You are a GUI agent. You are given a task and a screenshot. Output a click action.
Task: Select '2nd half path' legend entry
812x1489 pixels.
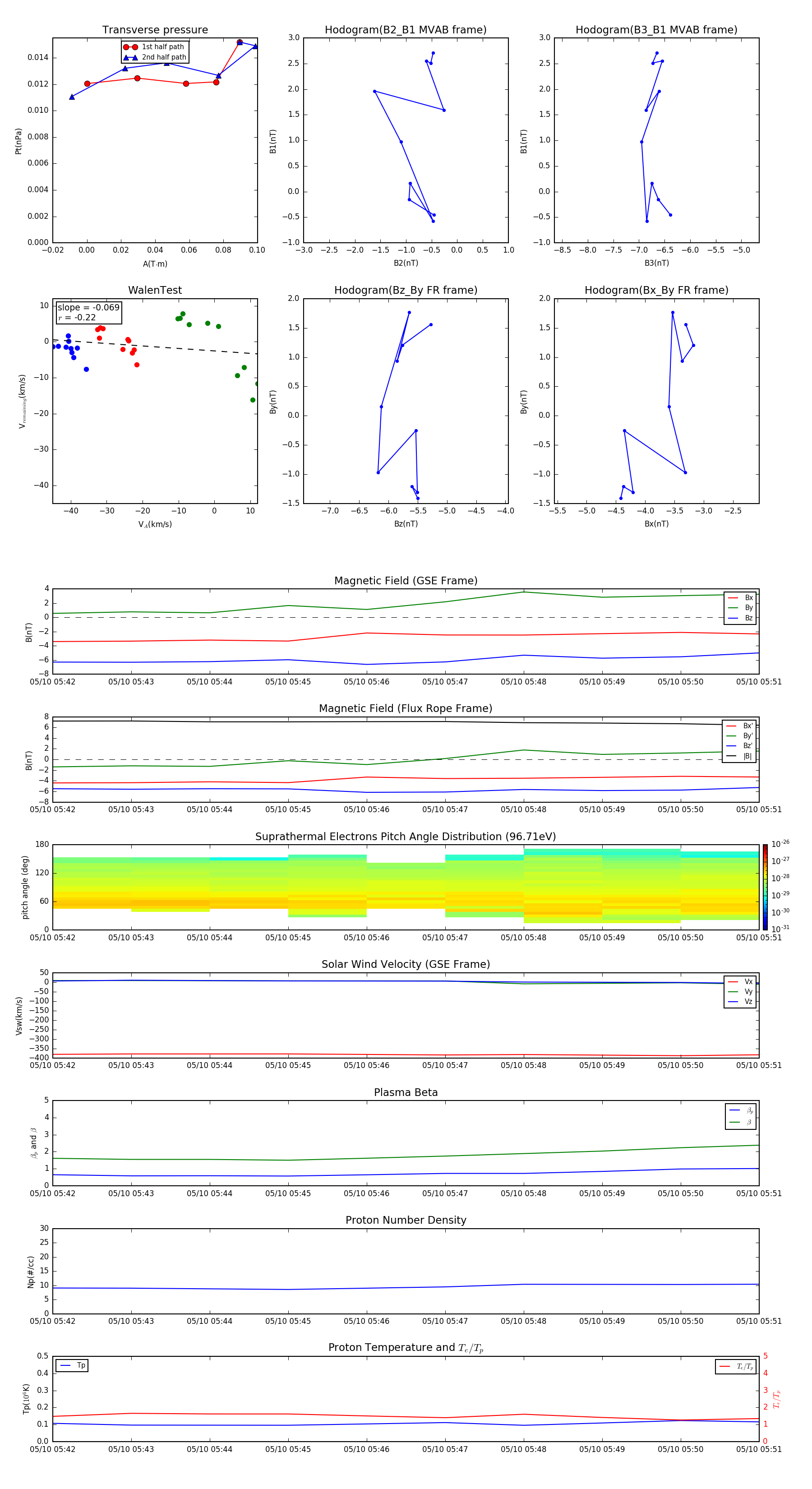pyautogui.click(x=155, y=57)
